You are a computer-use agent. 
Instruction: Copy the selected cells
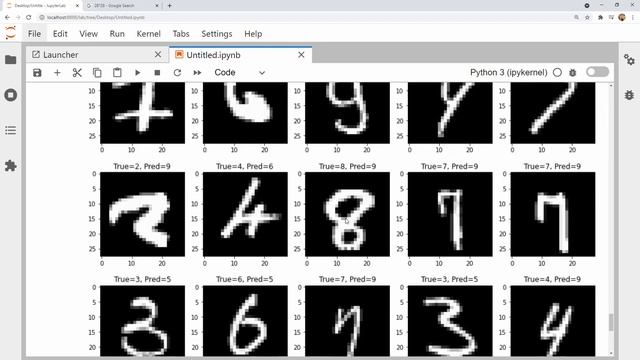point(97,73)
